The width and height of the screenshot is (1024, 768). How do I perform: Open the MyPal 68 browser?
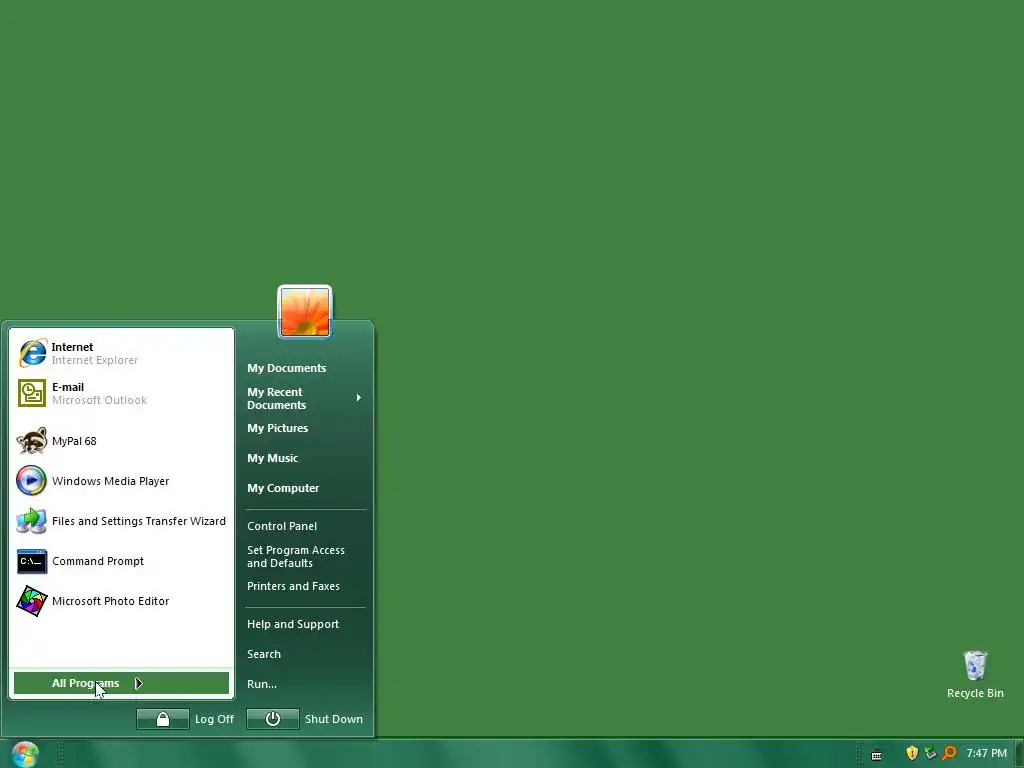pyautogui.click(x=121, y=441)
